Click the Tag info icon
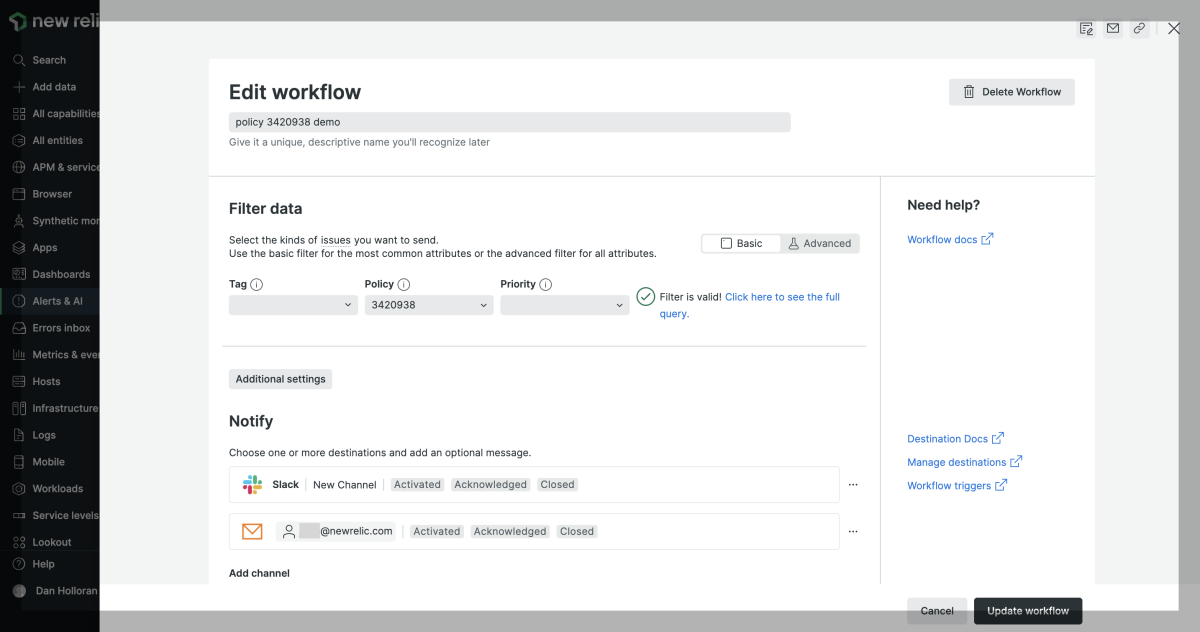Image resolution: width=1200 pixels, height=632 pixels. 257,285
